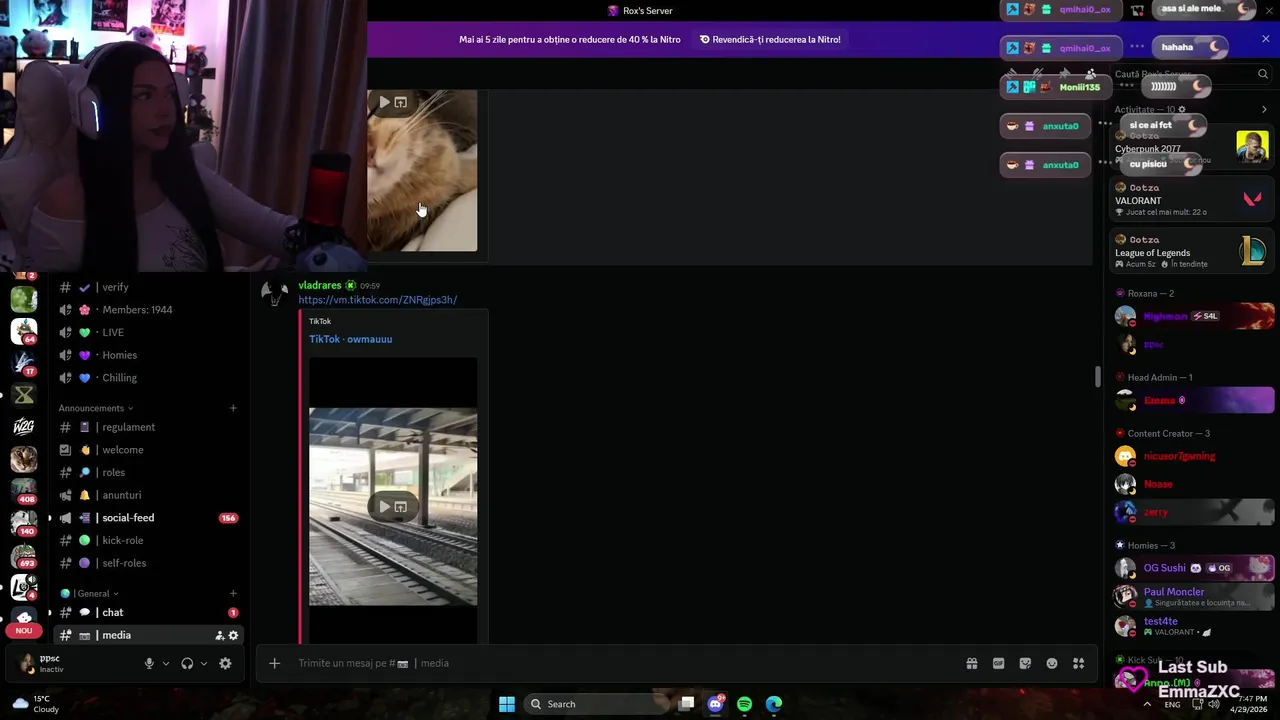Add channel to Announcements category
The image size is (1280, 720).
click(x=233, y=408)
